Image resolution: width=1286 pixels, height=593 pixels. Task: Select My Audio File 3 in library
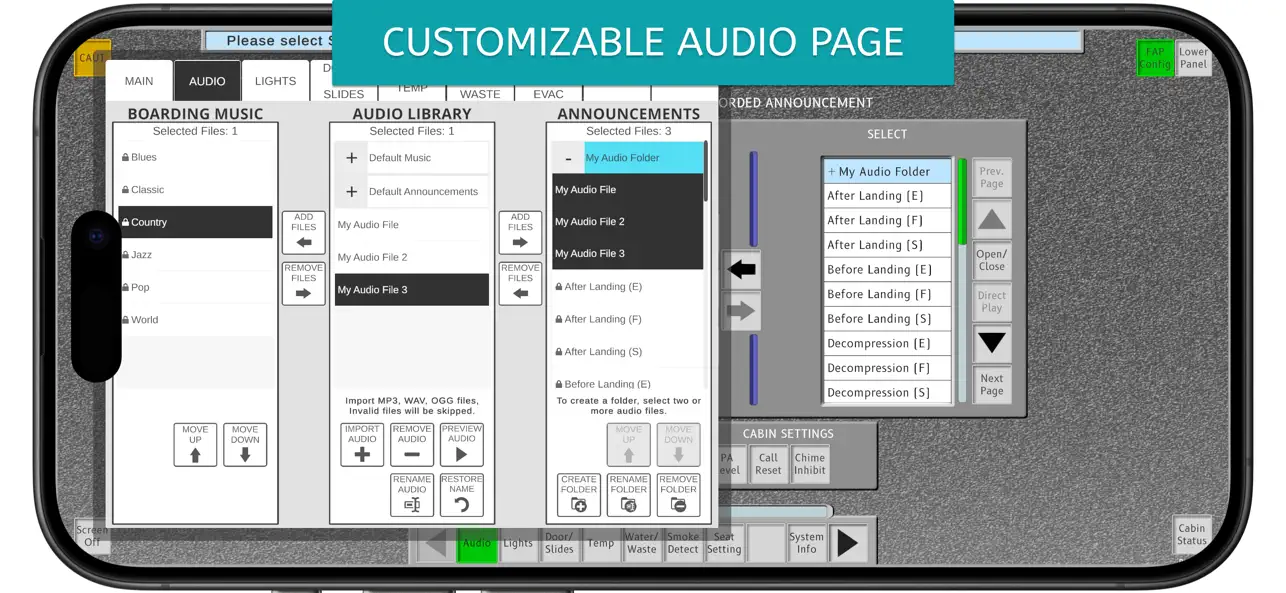click(412, 290)
